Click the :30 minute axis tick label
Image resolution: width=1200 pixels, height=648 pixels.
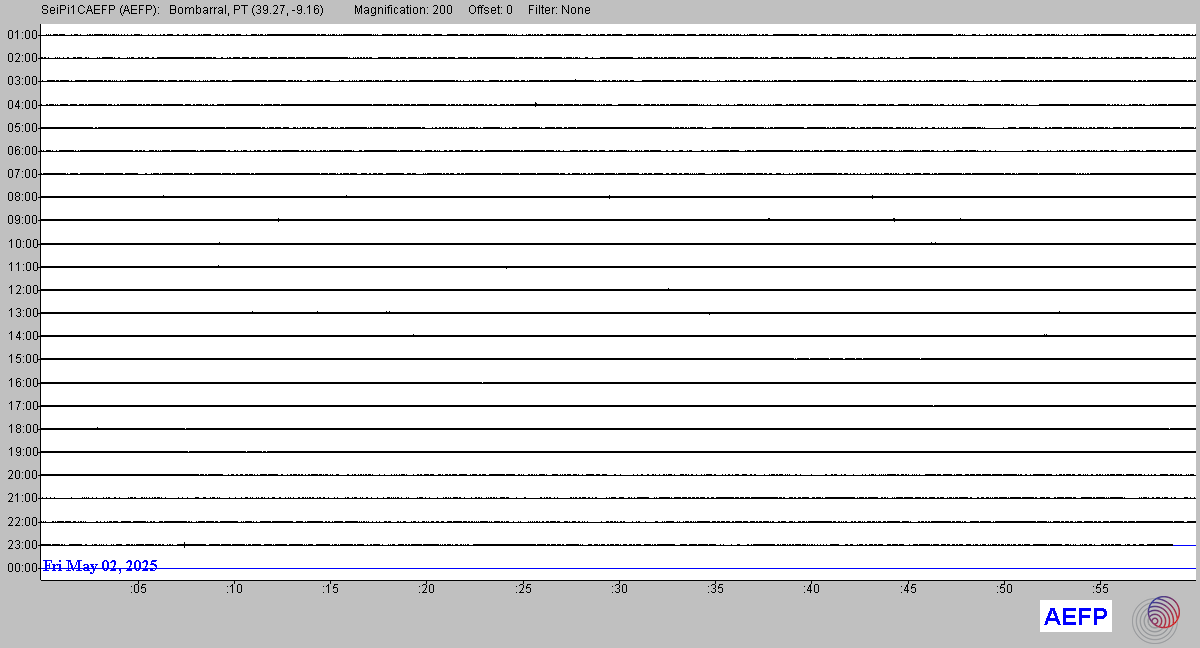tap(619, 590)
